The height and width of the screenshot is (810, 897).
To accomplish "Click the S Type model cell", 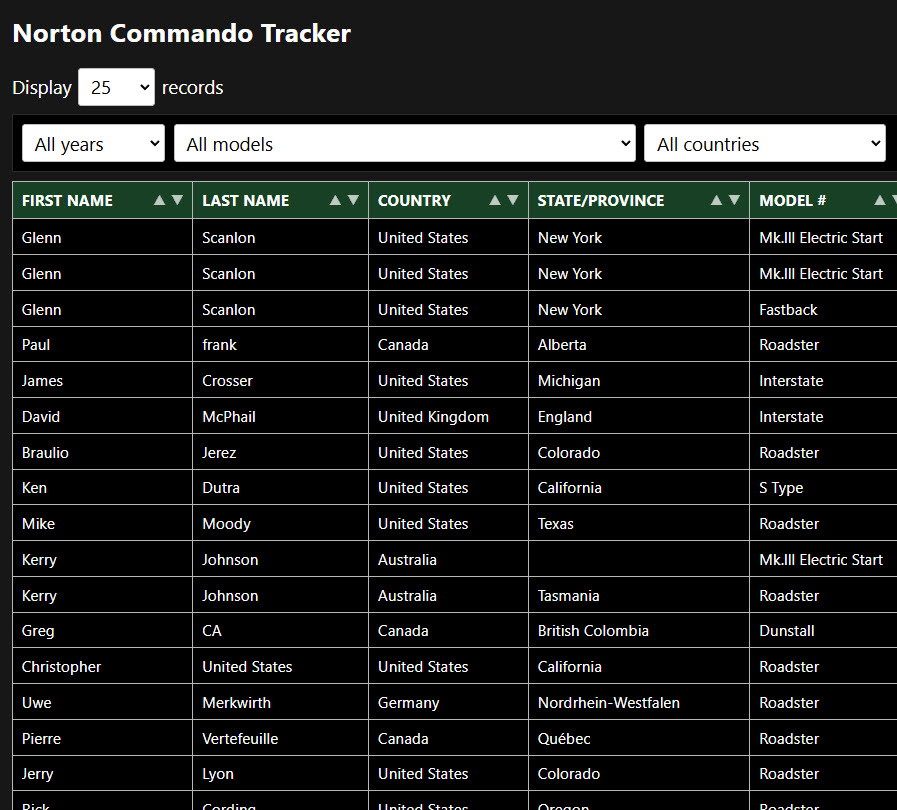I will click(x=823, y=488).
